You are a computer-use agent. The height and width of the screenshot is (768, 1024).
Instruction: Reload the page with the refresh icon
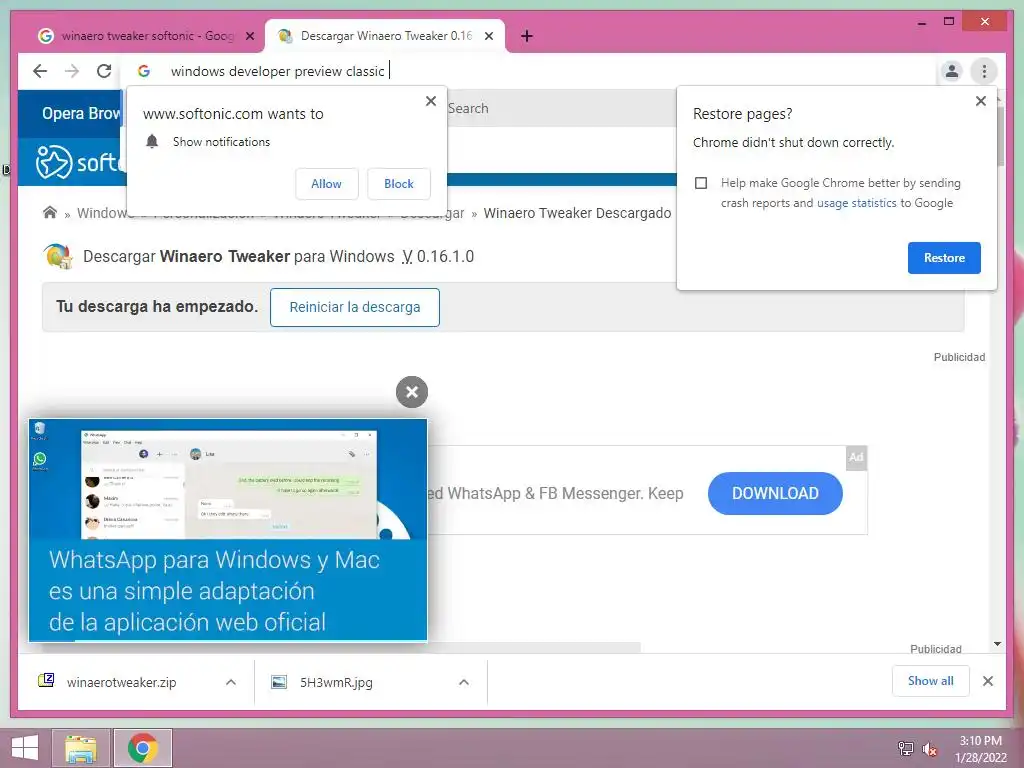pyautogui.click(x=104, y=71)
